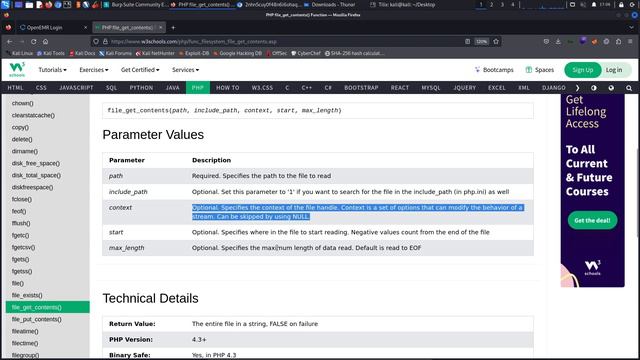The width and height of the screenshot is (640, 360).
Task: Click the FoxyProxy extension icon
Action: (594, 41)
